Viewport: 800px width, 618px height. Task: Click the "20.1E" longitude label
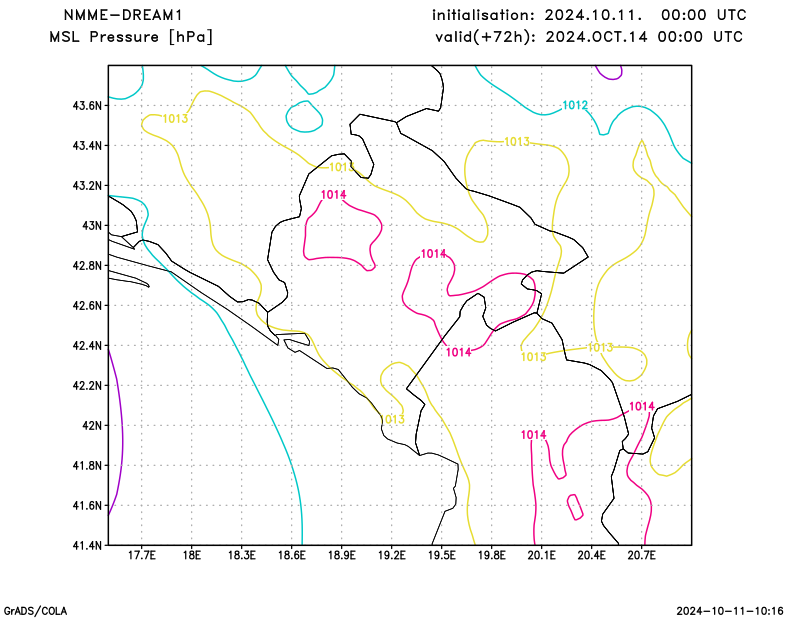(x=542, y=555)
